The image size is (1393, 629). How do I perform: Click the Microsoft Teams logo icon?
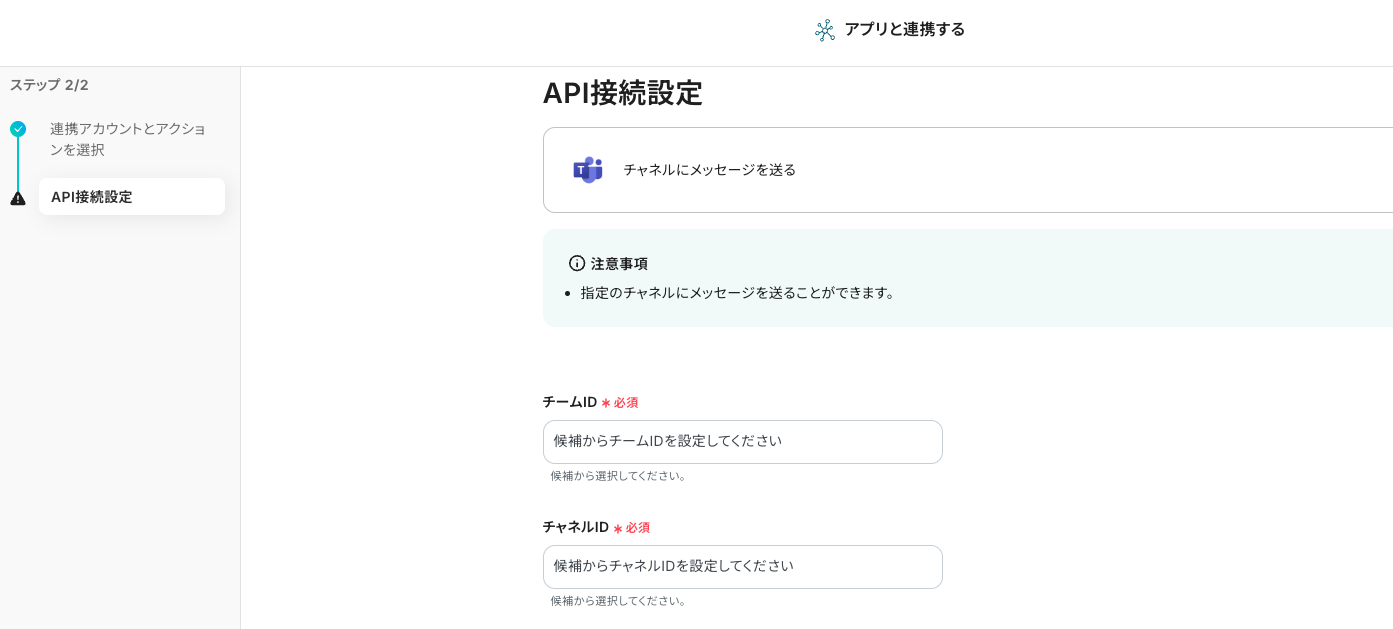click(588, 170)
